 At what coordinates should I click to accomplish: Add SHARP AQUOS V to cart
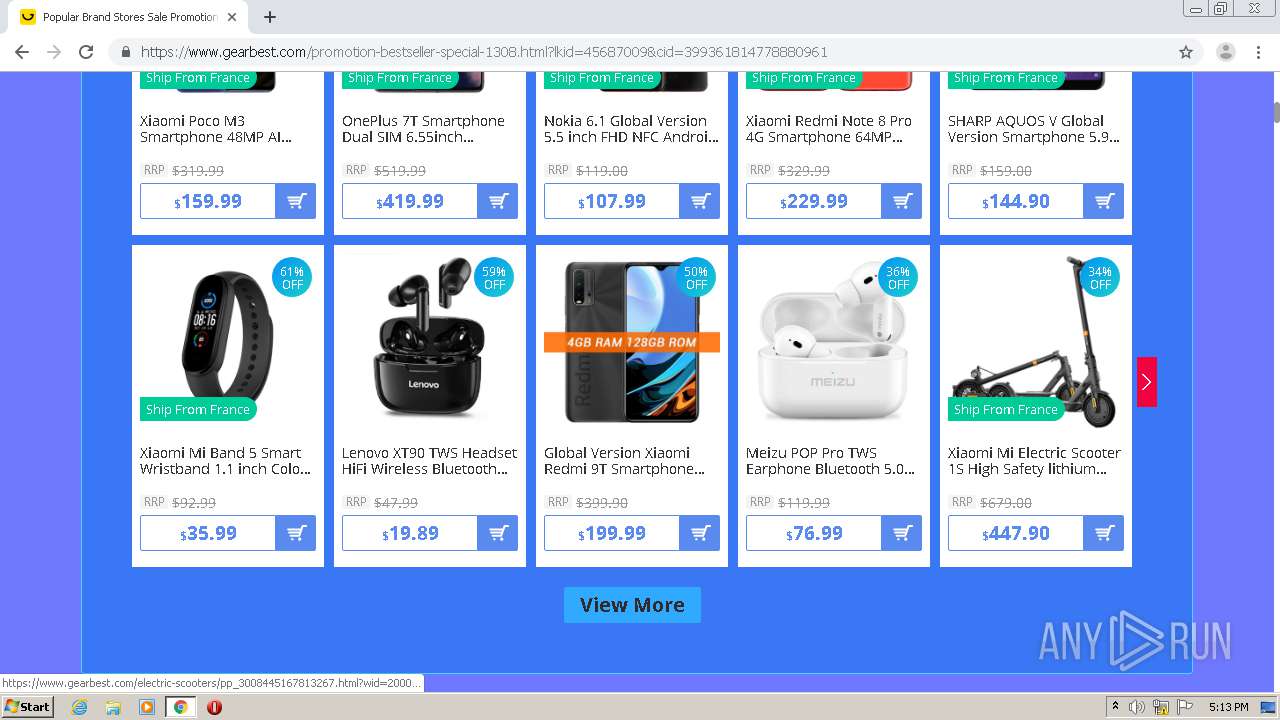(x=1104, y=201)
